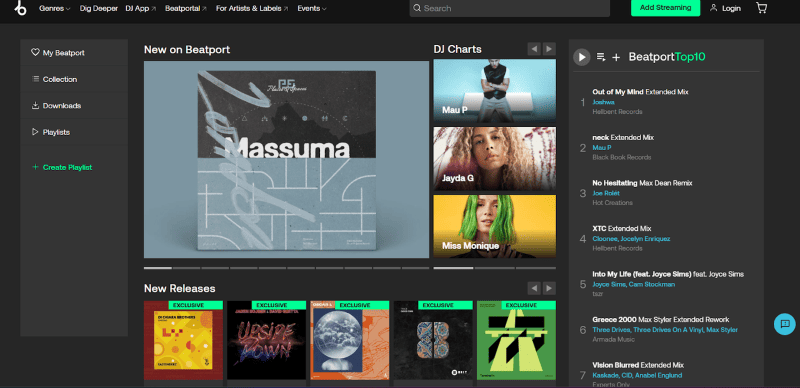Click the Add Streaming button
The height and width of the screenshot is (388, 800).
(x=665, y=8)
